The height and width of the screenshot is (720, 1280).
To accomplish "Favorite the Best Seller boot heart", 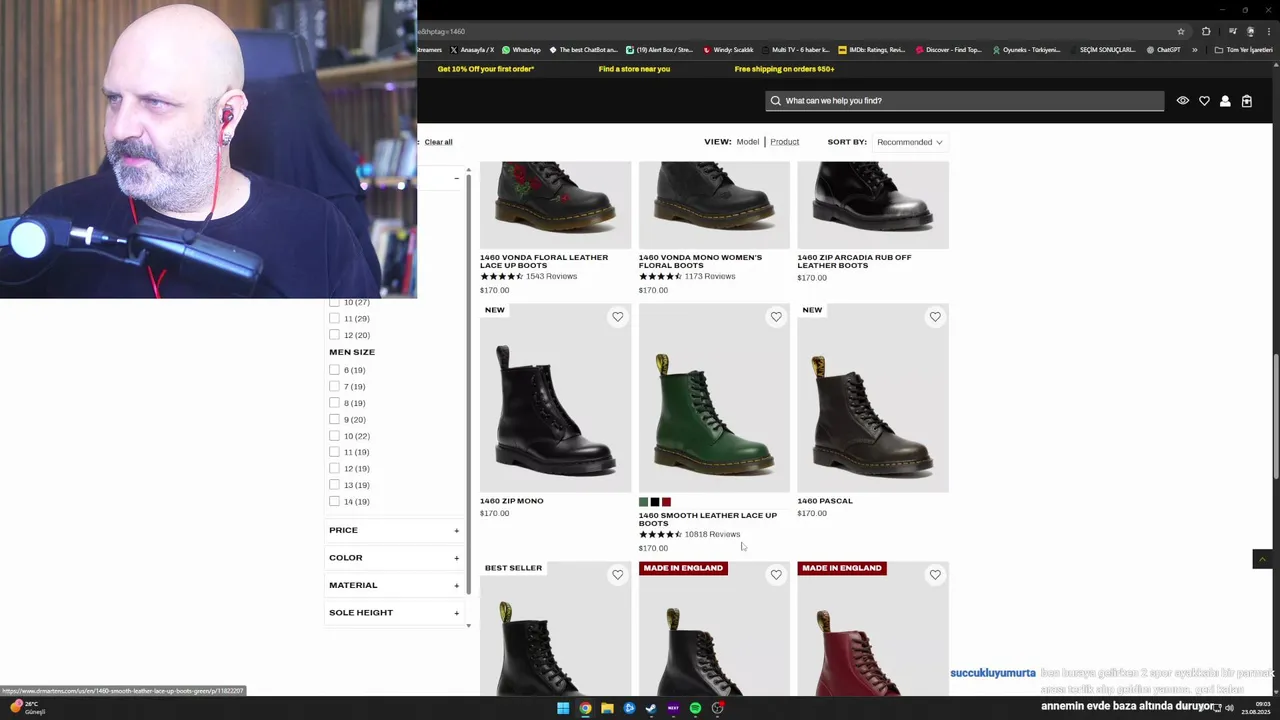I will tap(617, 575).
